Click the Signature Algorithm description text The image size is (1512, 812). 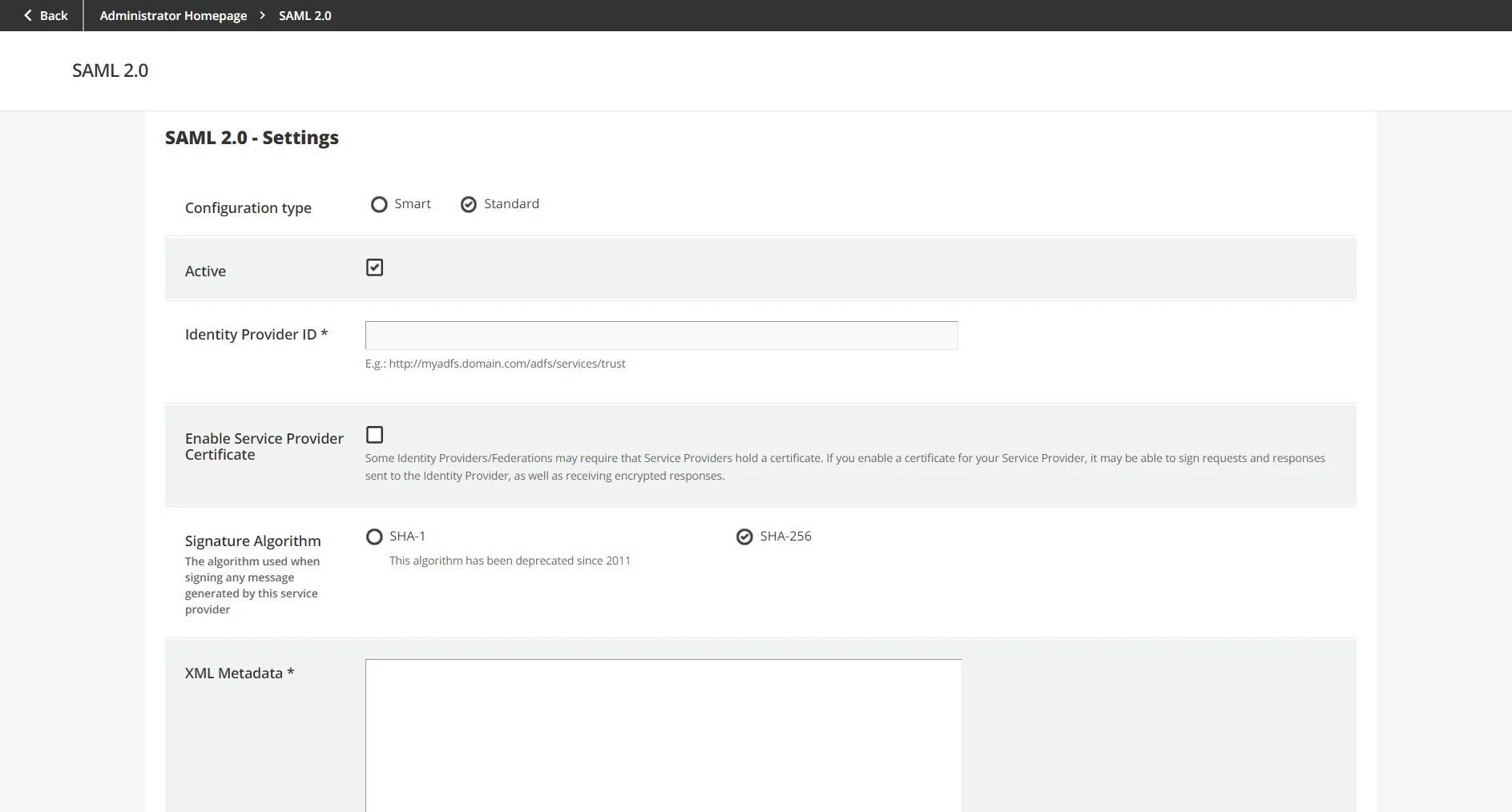(252, 585)
